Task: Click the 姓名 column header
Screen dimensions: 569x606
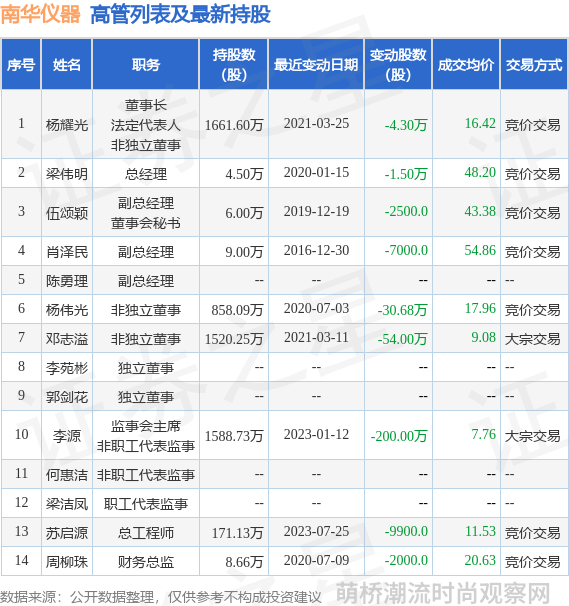Action: pos(66,65)
